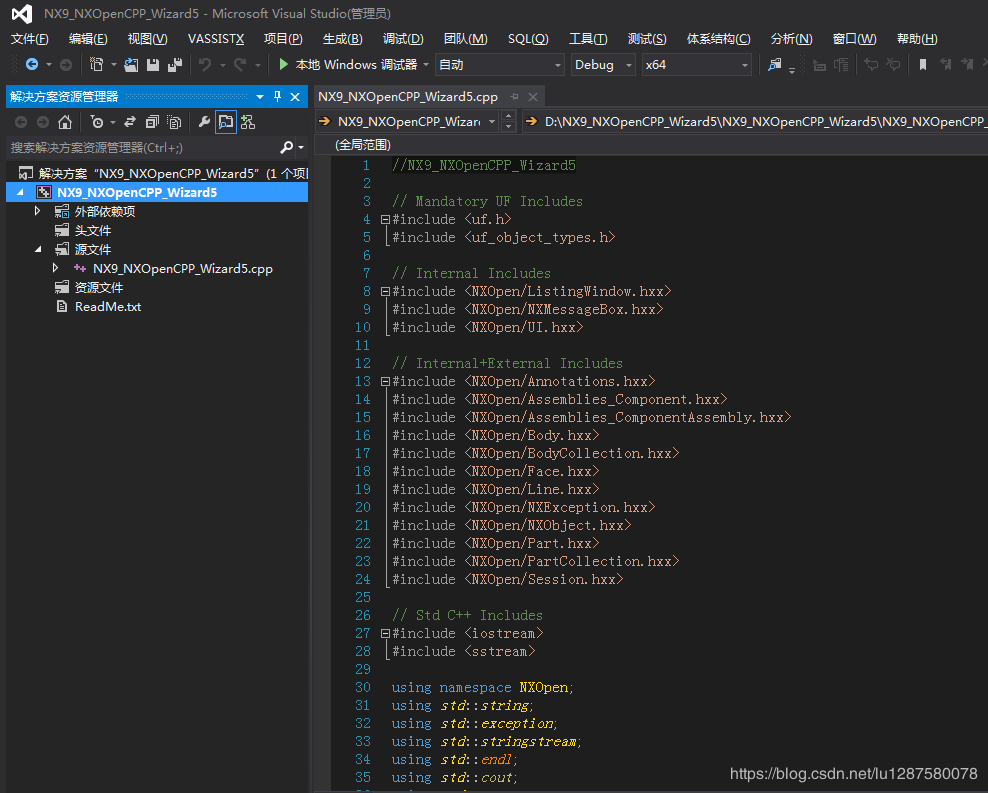
Task: Click line number 30 in the editor margin
Action: [x=363, y=688]
